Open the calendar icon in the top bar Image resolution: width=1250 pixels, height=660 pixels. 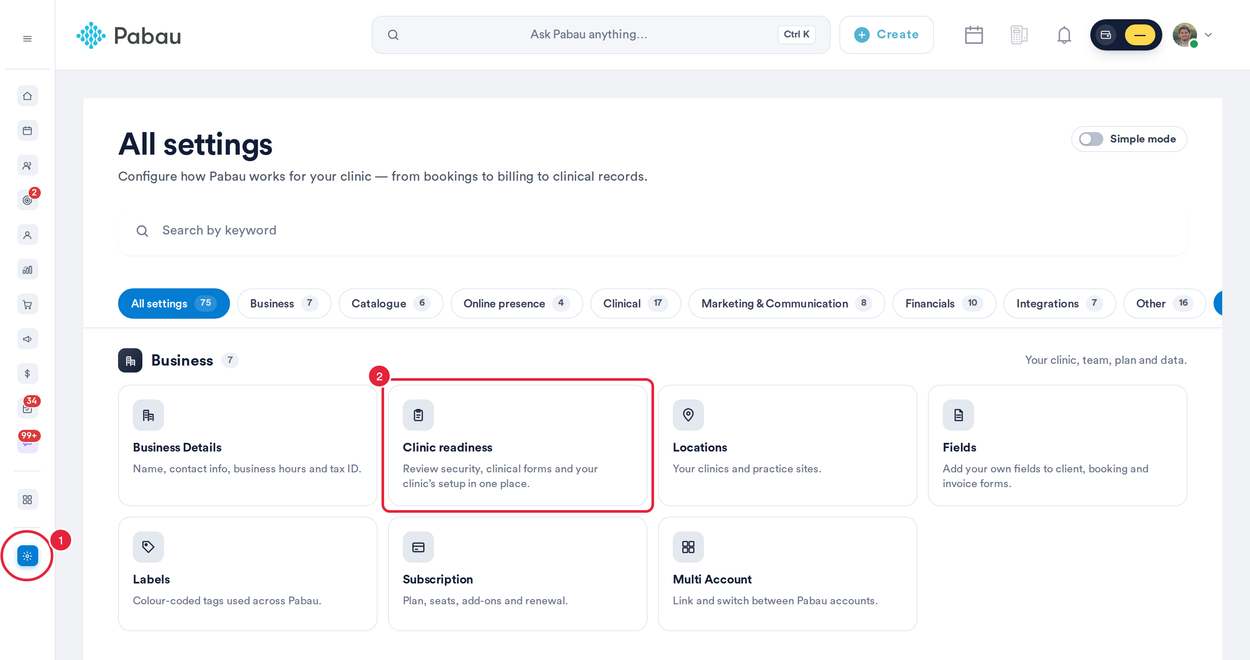(974, 35)
